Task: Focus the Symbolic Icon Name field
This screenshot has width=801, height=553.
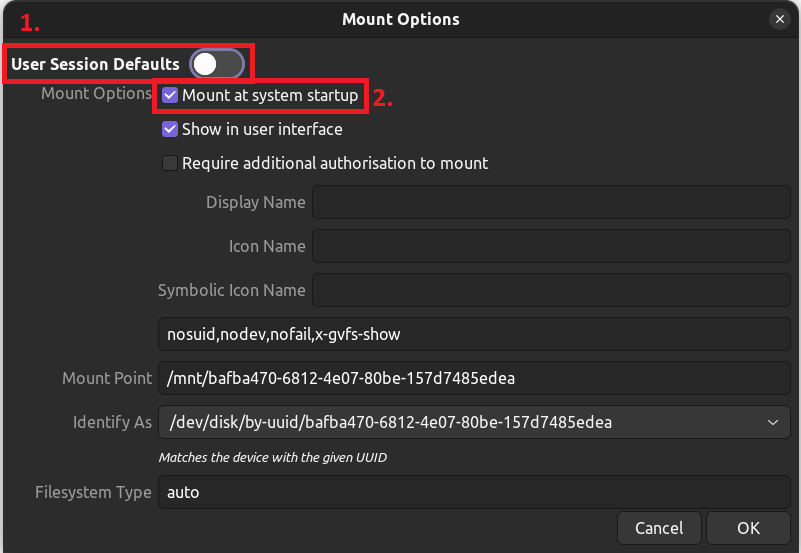Action: click(x=551, y=290)
